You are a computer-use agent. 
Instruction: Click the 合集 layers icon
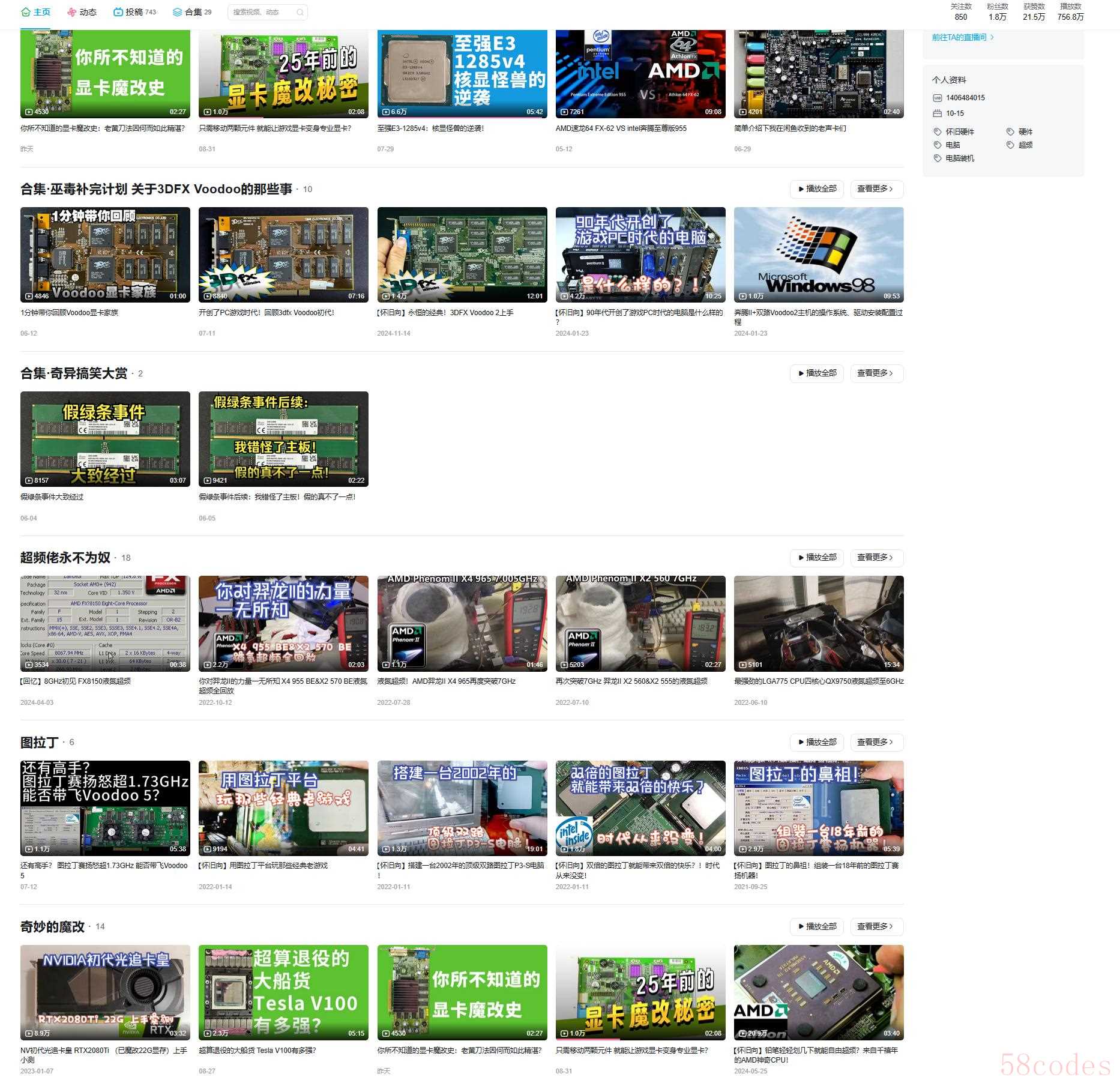click(177, 12)
